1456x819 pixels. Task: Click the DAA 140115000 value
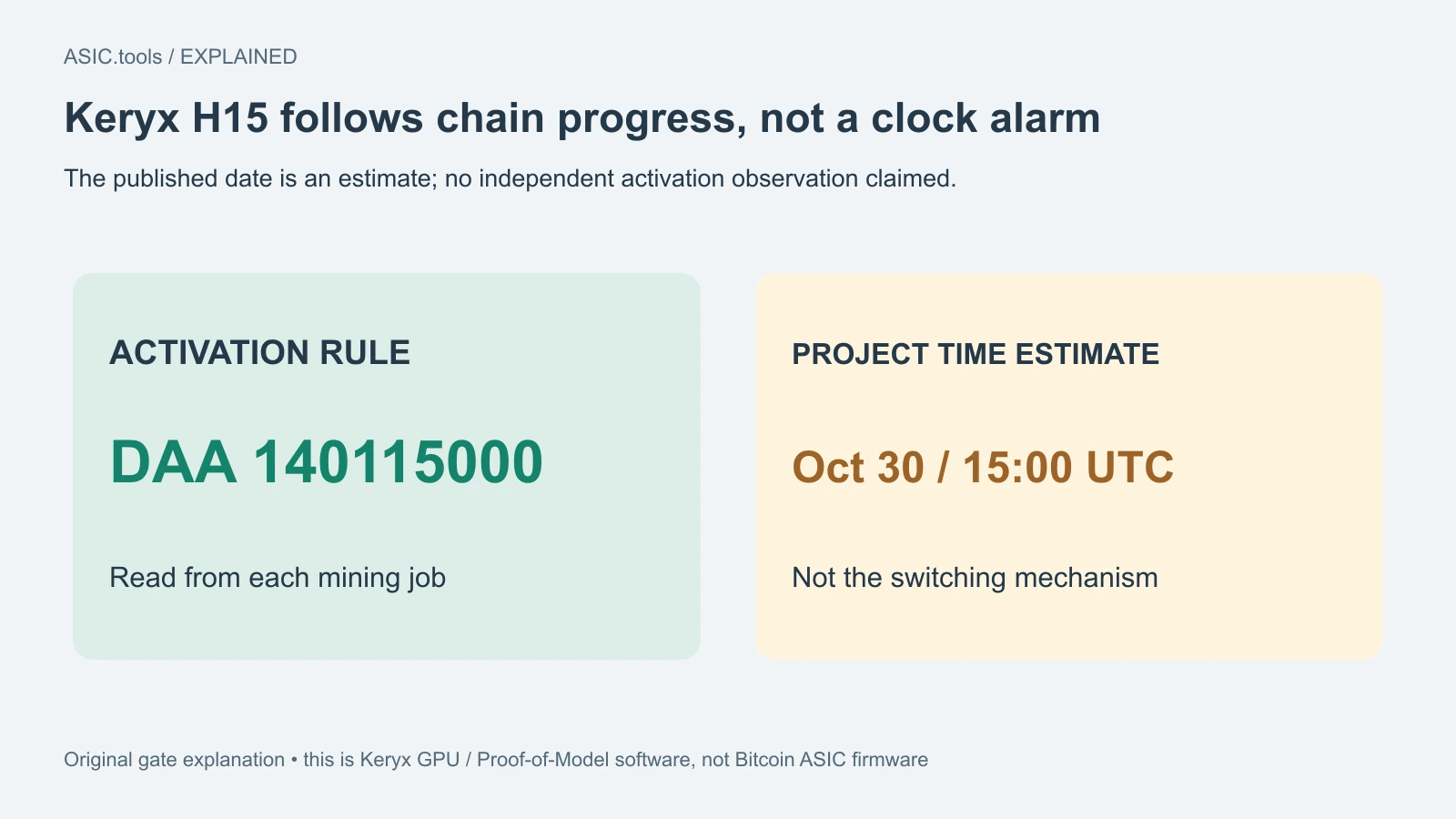(326, 462)
